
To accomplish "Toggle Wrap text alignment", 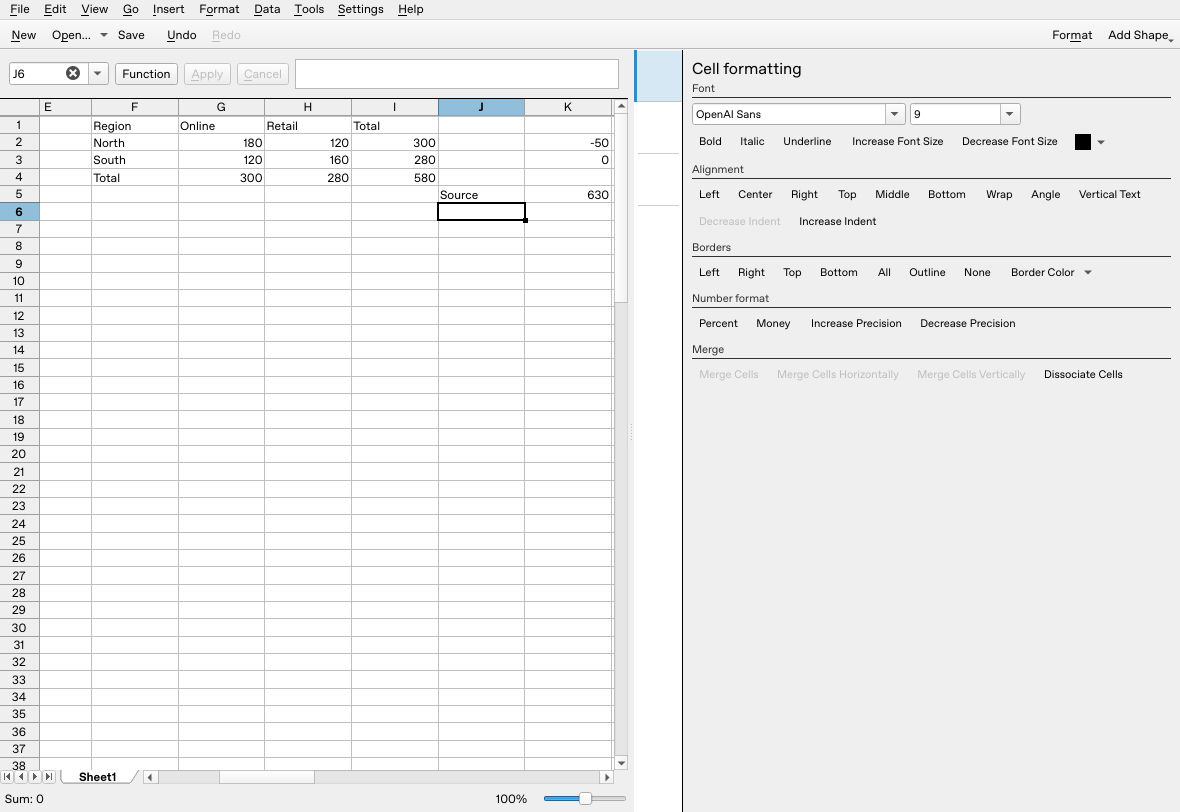I will (x=999, y=194).
